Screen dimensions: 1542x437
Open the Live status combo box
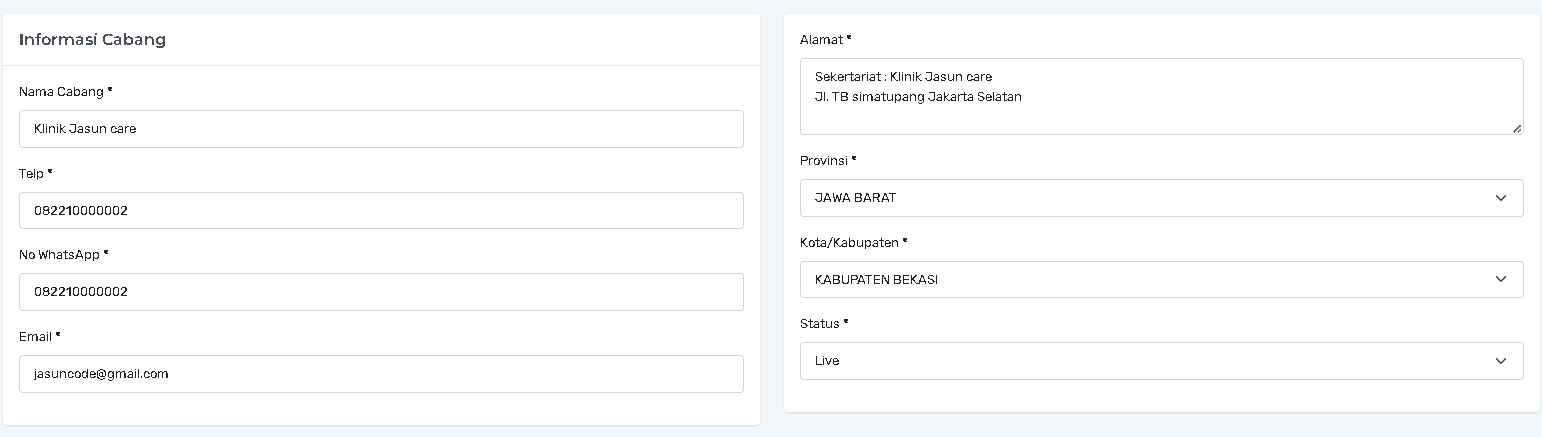1160,361
